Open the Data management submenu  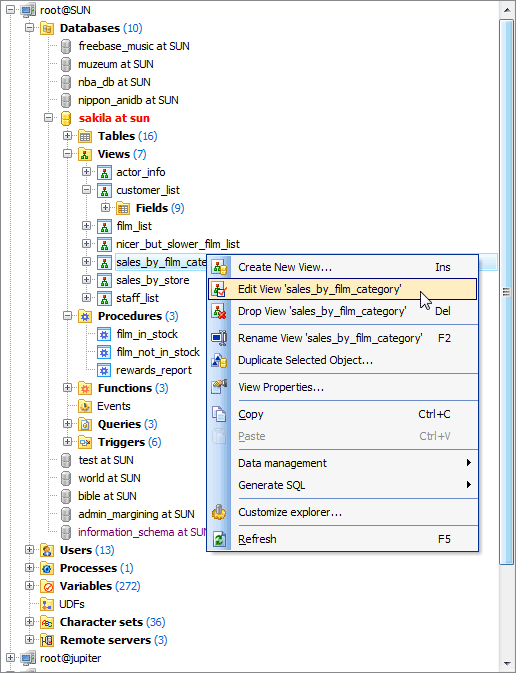[342, 463]
